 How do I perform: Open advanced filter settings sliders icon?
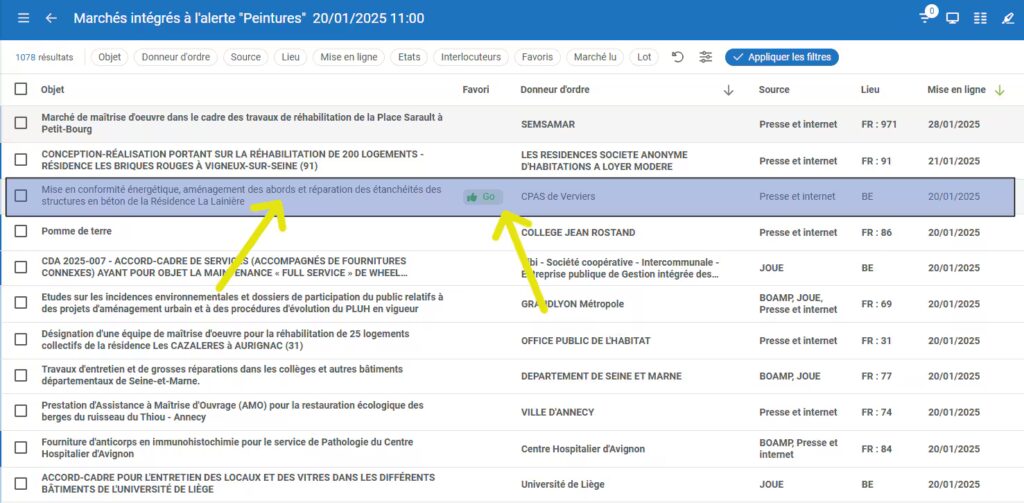[x=706, y=57]
